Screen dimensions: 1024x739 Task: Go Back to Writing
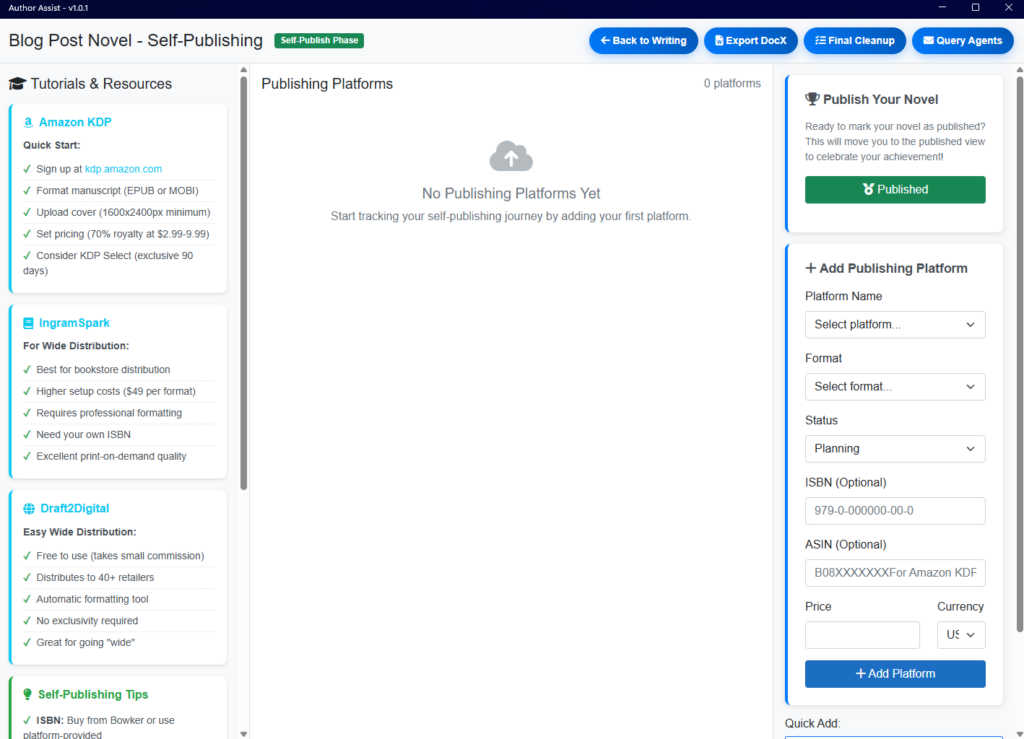[643, 41]
